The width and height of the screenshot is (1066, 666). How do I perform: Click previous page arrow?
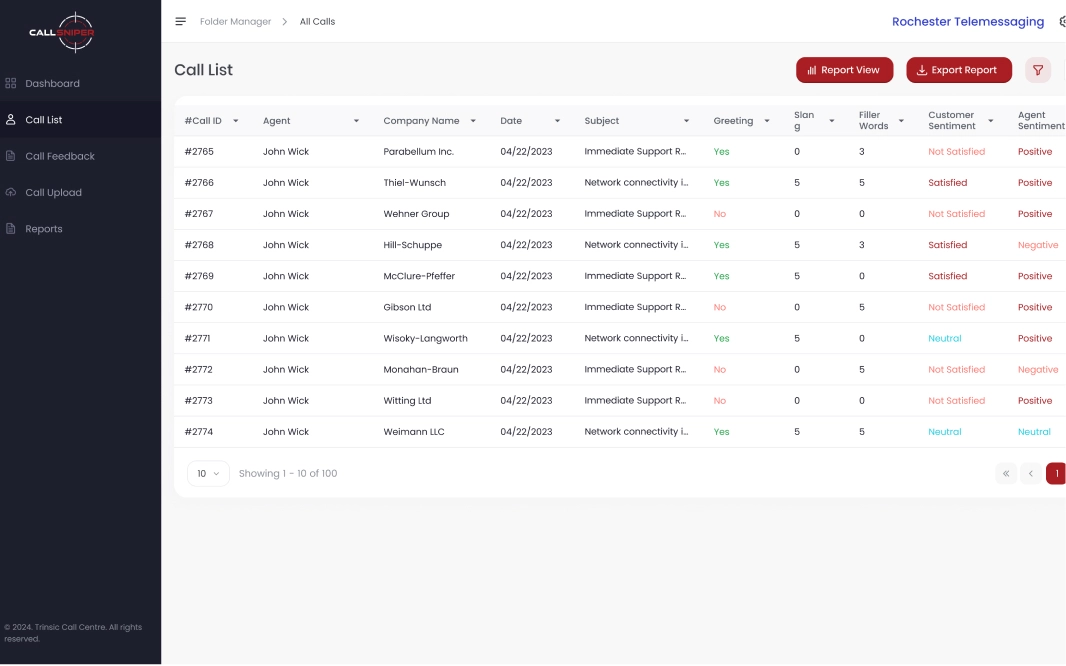coord(1031,474)
